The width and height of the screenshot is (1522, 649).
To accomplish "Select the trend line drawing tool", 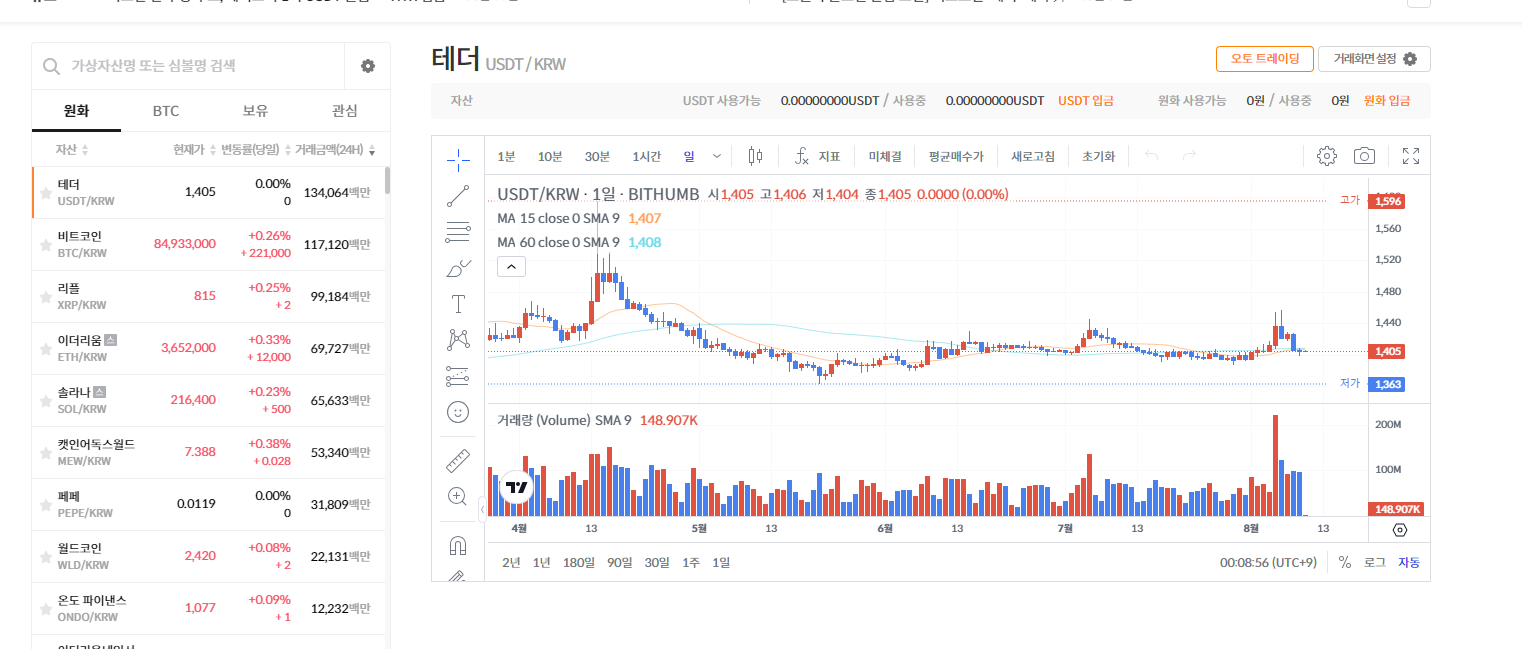I will coord(458,196).
